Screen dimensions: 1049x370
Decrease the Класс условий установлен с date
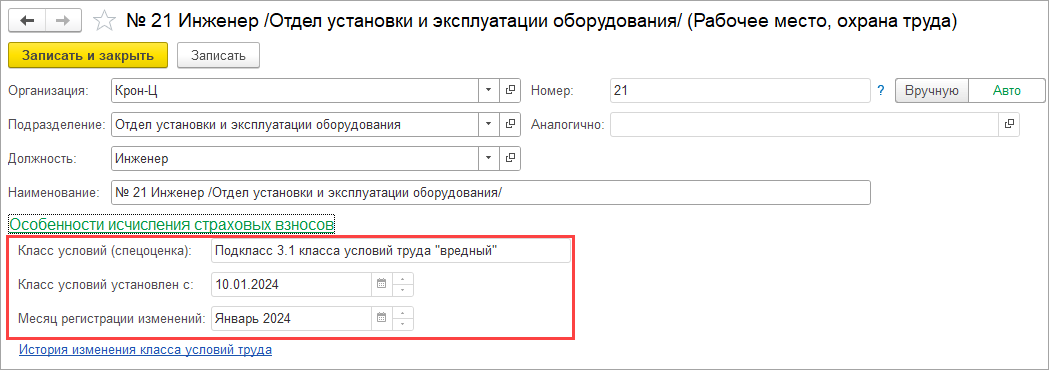(402, 290)
